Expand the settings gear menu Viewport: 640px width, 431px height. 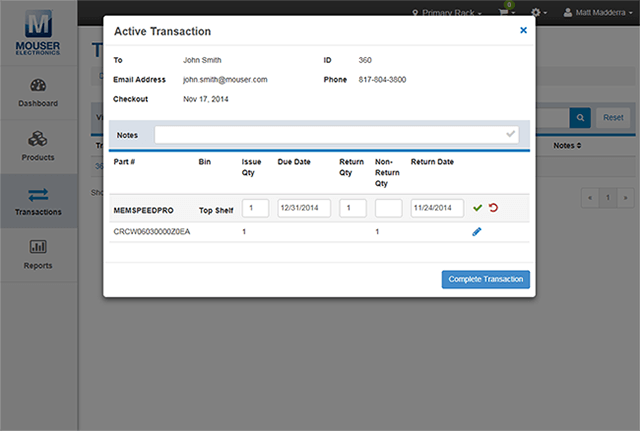pos(541,13)
